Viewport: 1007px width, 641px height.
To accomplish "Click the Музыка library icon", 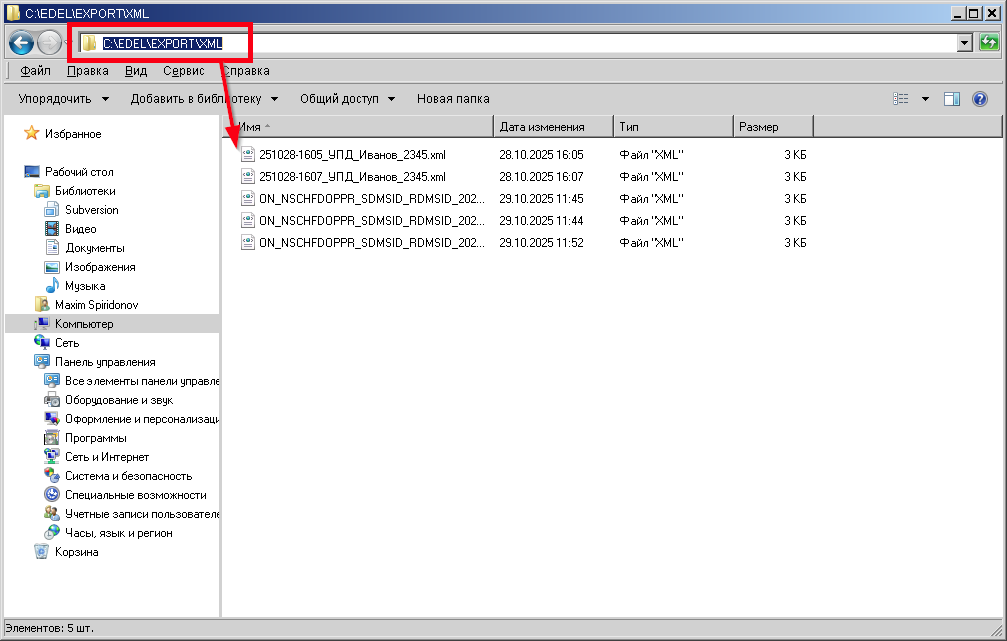I will (x=53, y=286).
